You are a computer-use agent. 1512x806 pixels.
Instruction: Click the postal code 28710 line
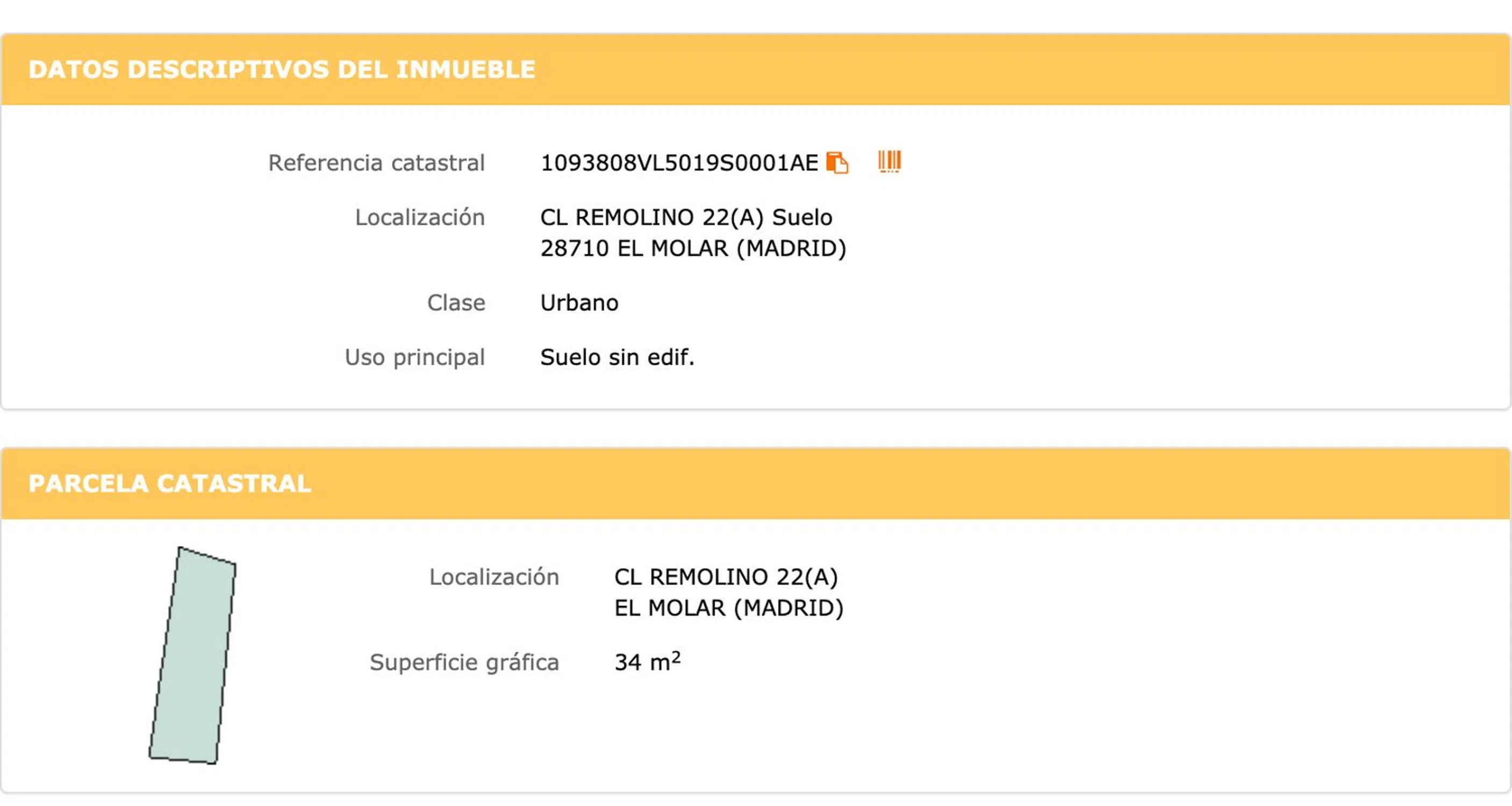coord(693,249)
